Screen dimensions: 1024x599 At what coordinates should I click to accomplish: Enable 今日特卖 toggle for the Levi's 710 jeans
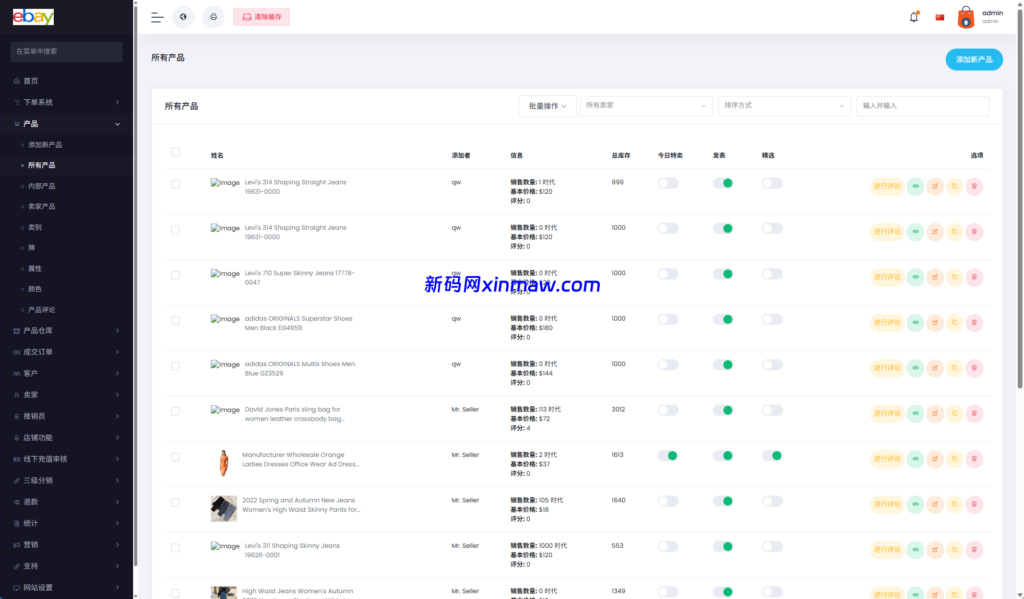pos(668,273)
